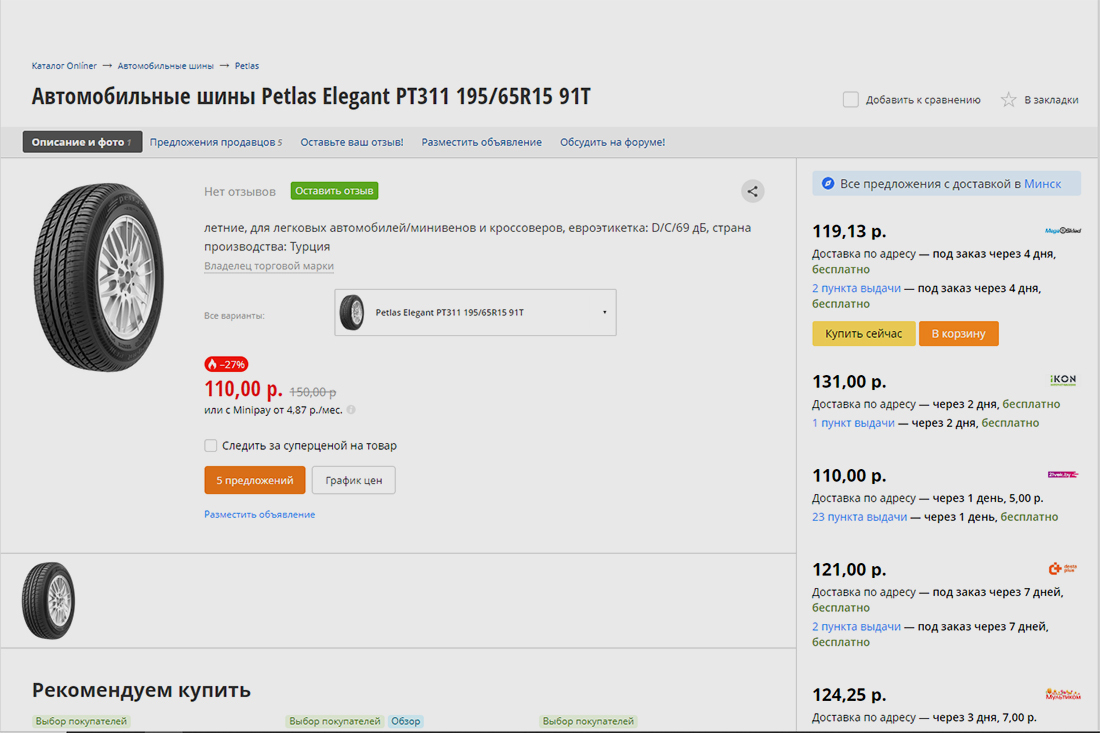Screen dimensions: 1100x733
Task: Open the tire variants dropdown
Action: [475, 312]
